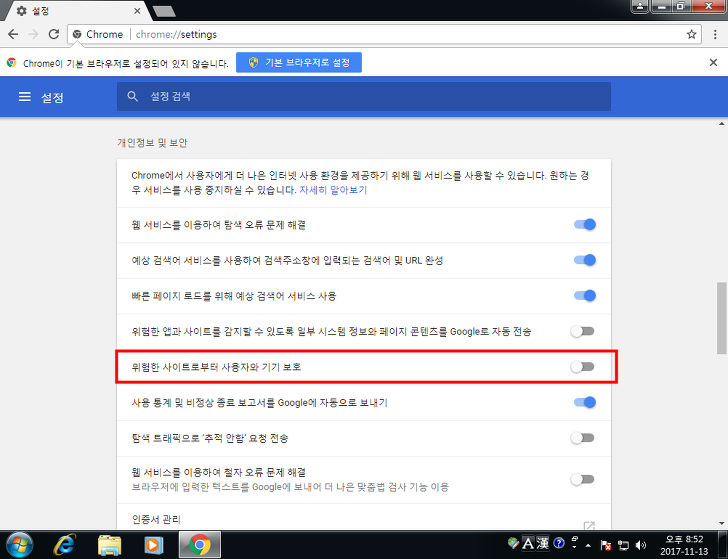Open Windows Explorer from taskbar
Screen dimensions: 728x559
tap(110, 545)
